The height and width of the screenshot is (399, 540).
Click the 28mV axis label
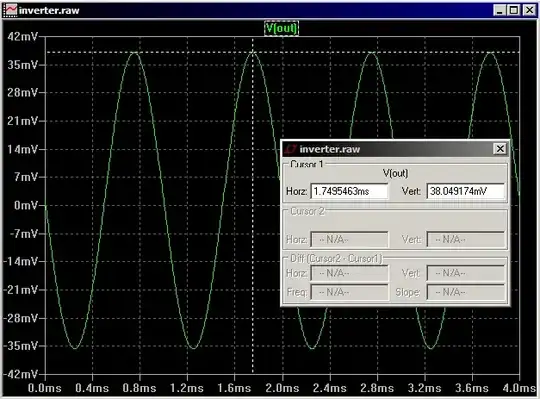tap(22, 93)
